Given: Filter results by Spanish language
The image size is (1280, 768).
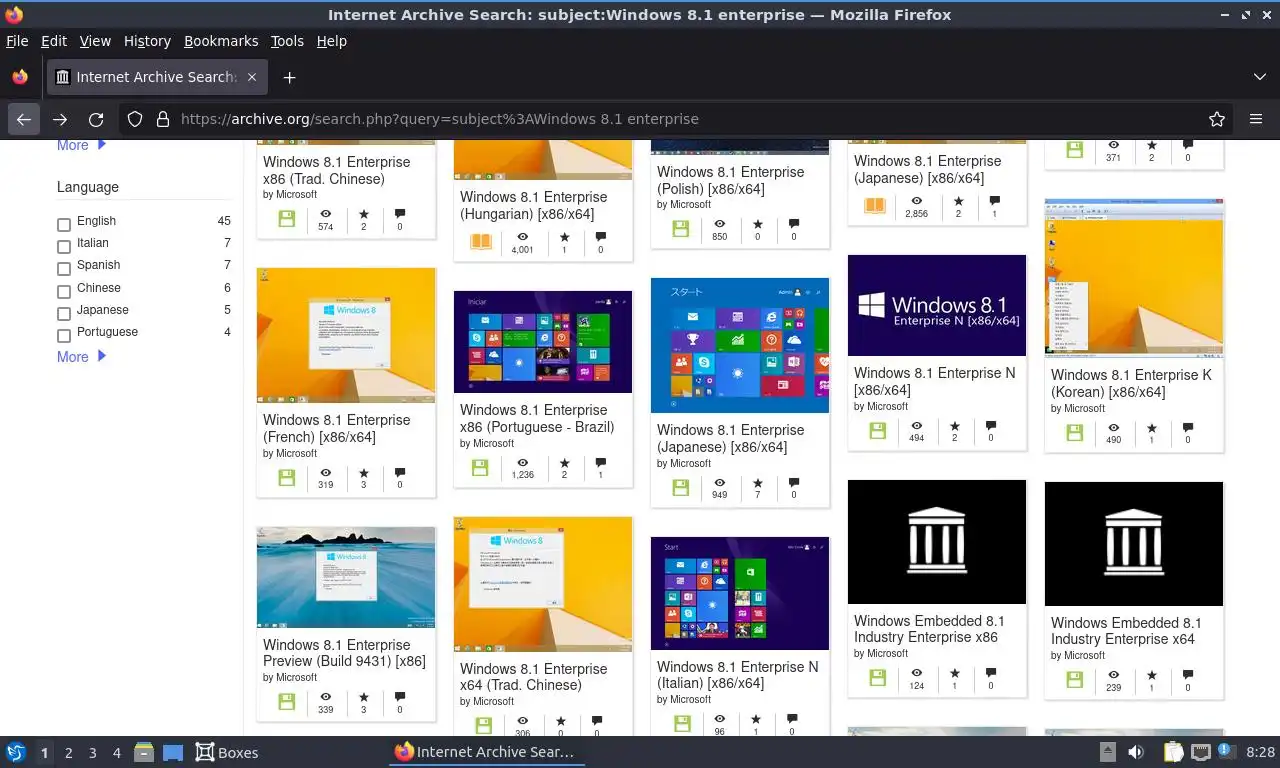Looking at the screenshot, I should (64, 269).
